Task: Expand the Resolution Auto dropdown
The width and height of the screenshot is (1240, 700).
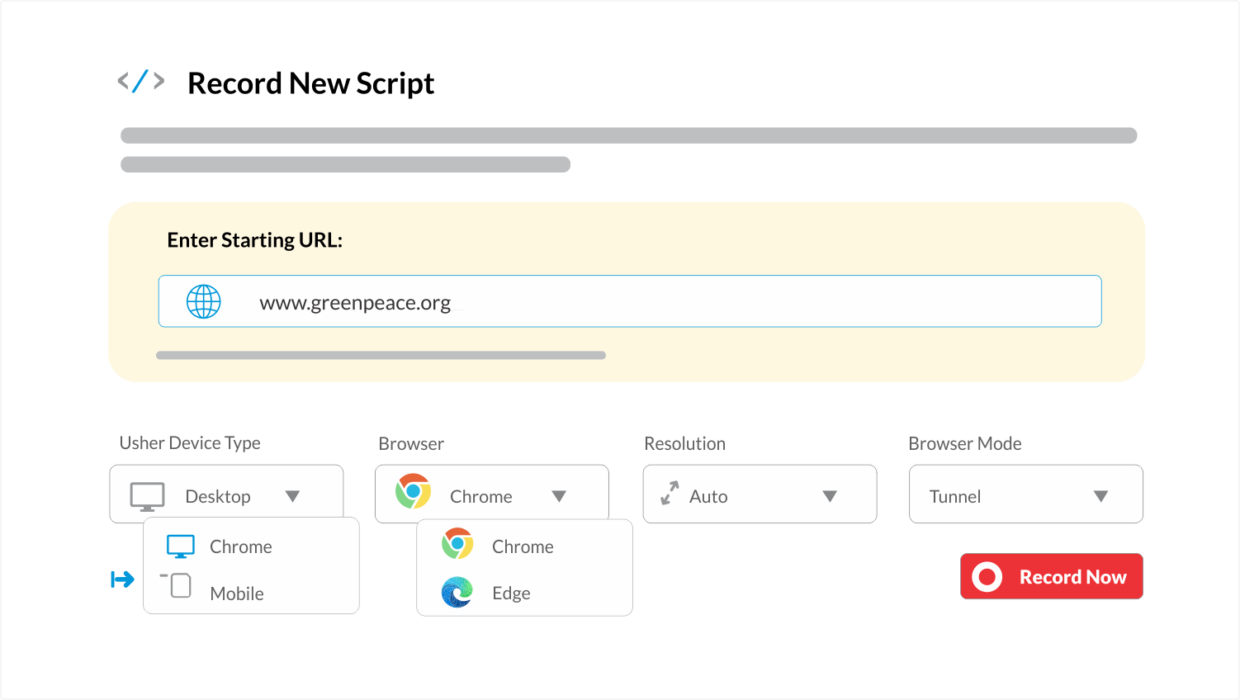Action: coord(760,494)
